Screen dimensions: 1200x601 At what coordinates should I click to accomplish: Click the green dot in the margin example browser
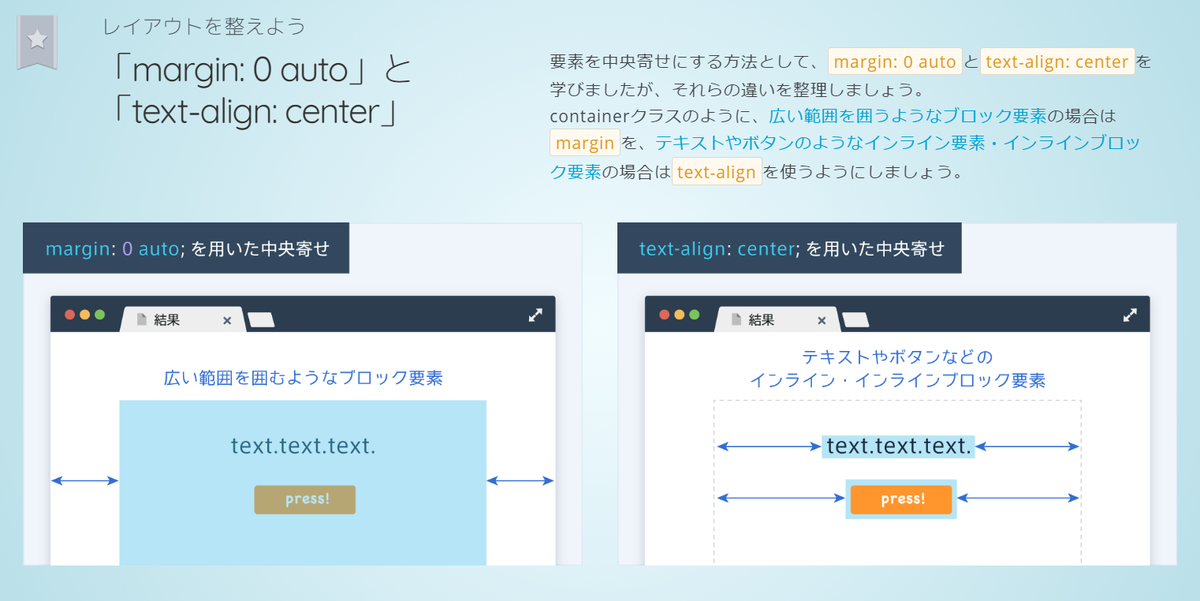(100, 314)
